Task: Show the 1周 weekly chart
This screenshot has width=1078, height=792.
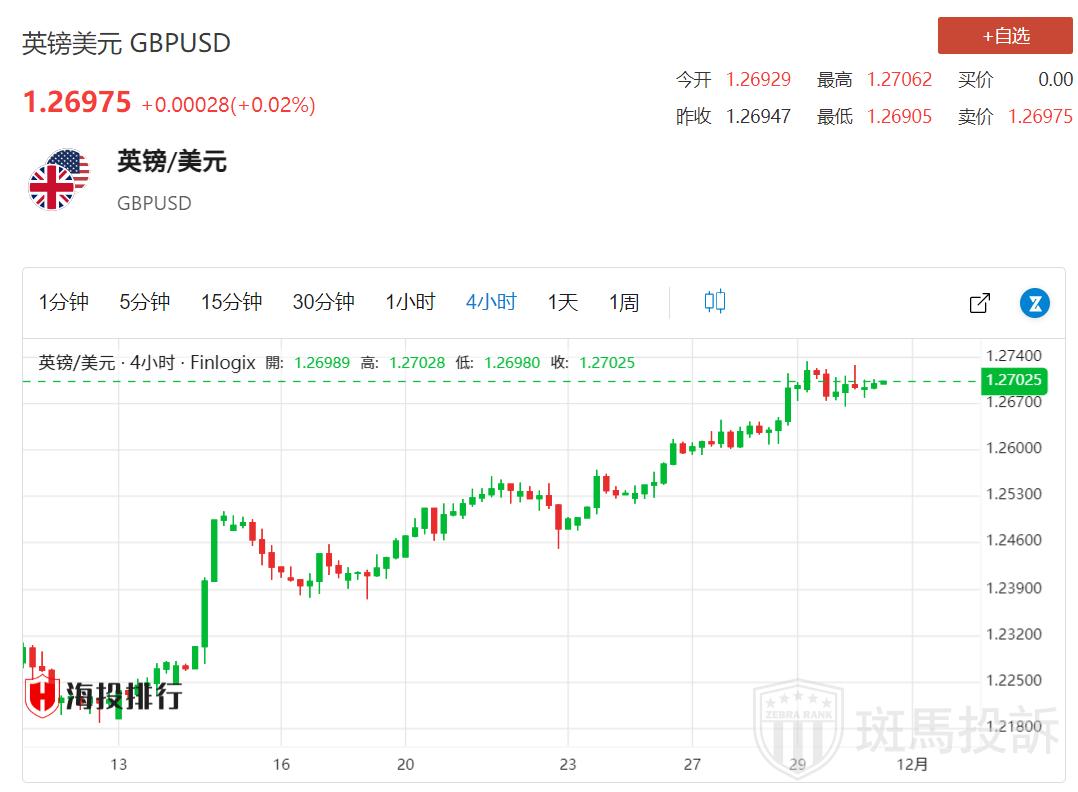Action: (624, 302)
